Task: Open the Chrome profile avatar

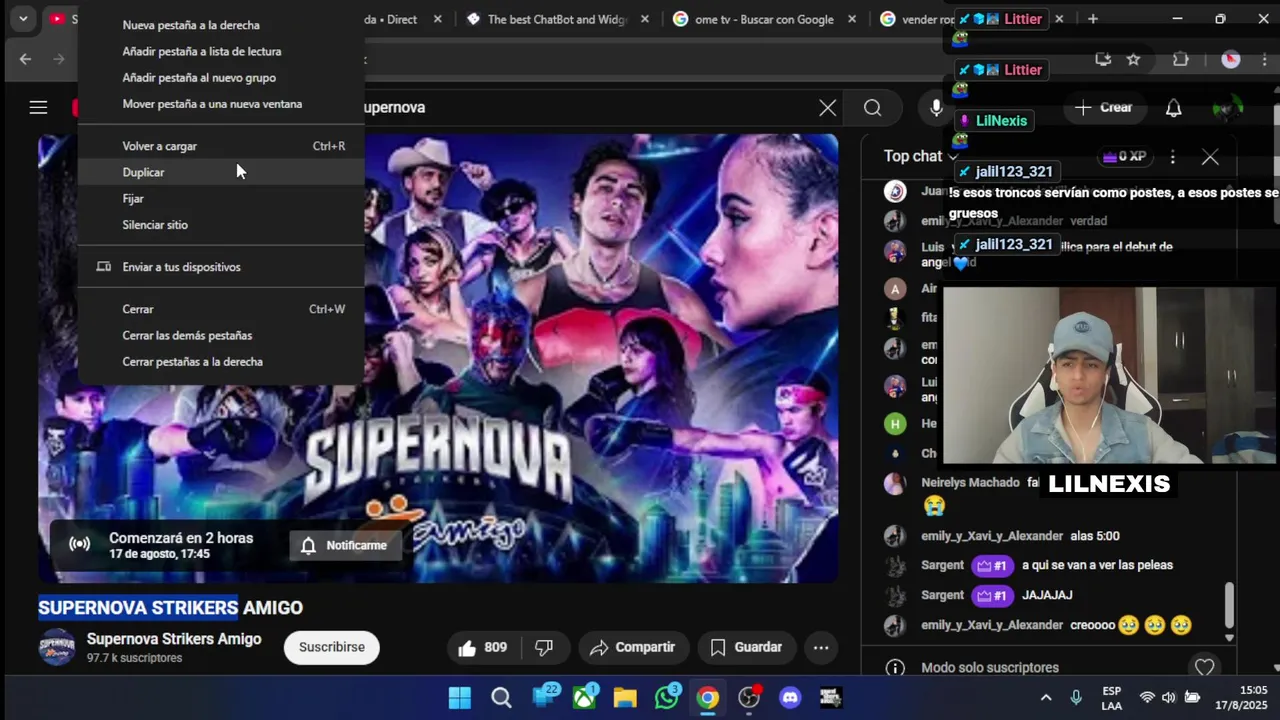Action: point(1231,59)
